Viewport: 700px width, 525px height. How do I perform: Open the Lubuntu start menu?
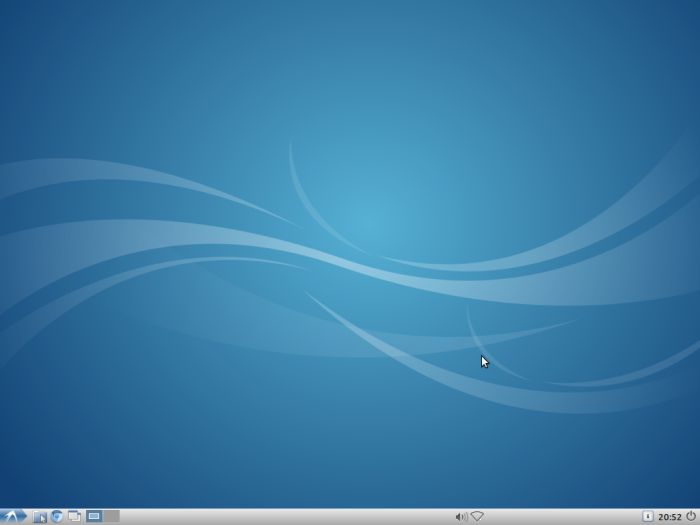point(14,516)
